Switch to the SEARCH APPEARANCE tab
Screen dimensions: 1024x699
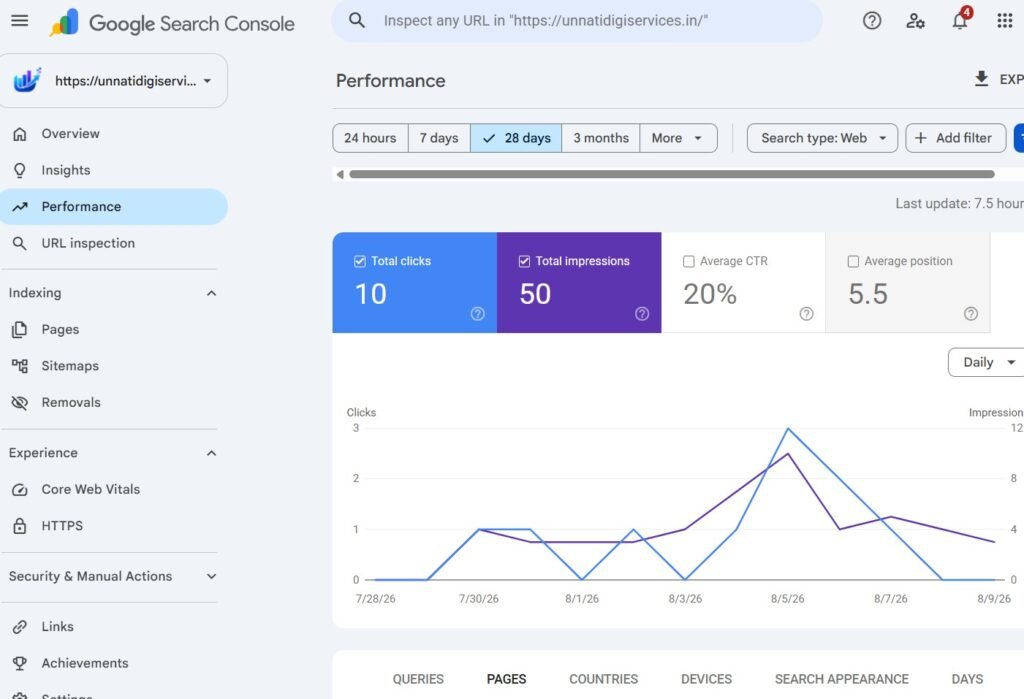tap(842, 679)
